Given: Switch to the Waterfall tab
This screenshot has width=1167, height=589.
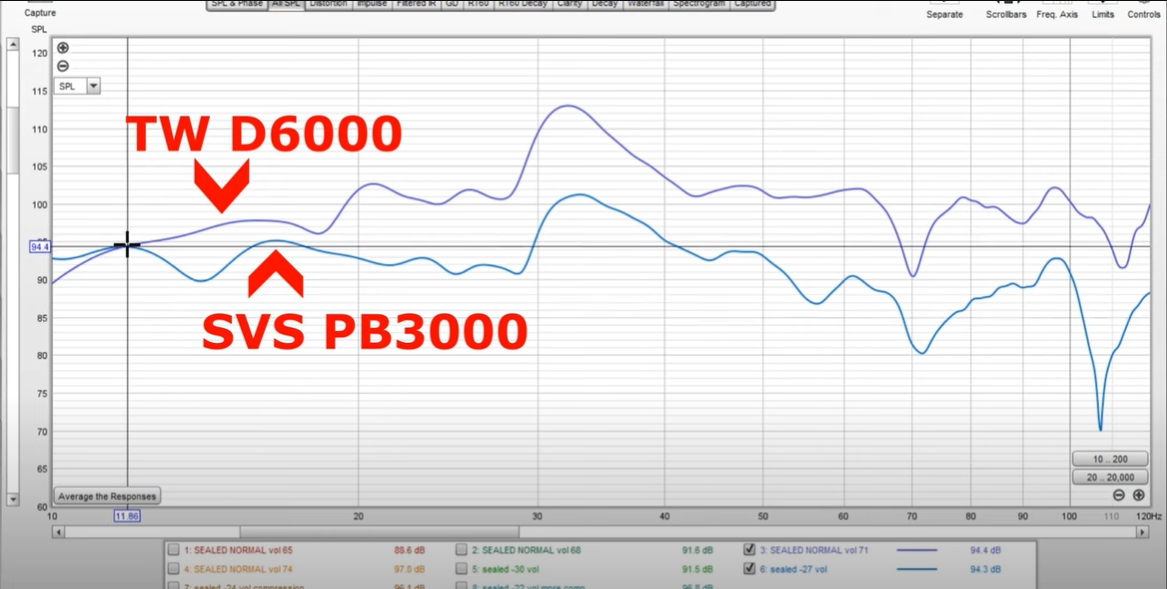Looking at the screenshot, I should (x=644, y=4).
